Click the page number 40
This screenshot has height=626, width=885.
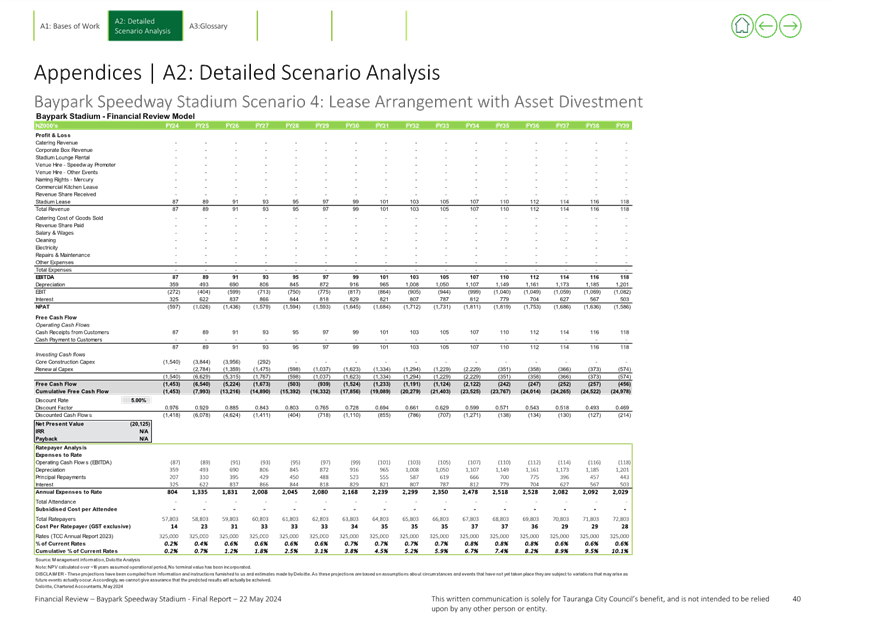coord(796,599)
